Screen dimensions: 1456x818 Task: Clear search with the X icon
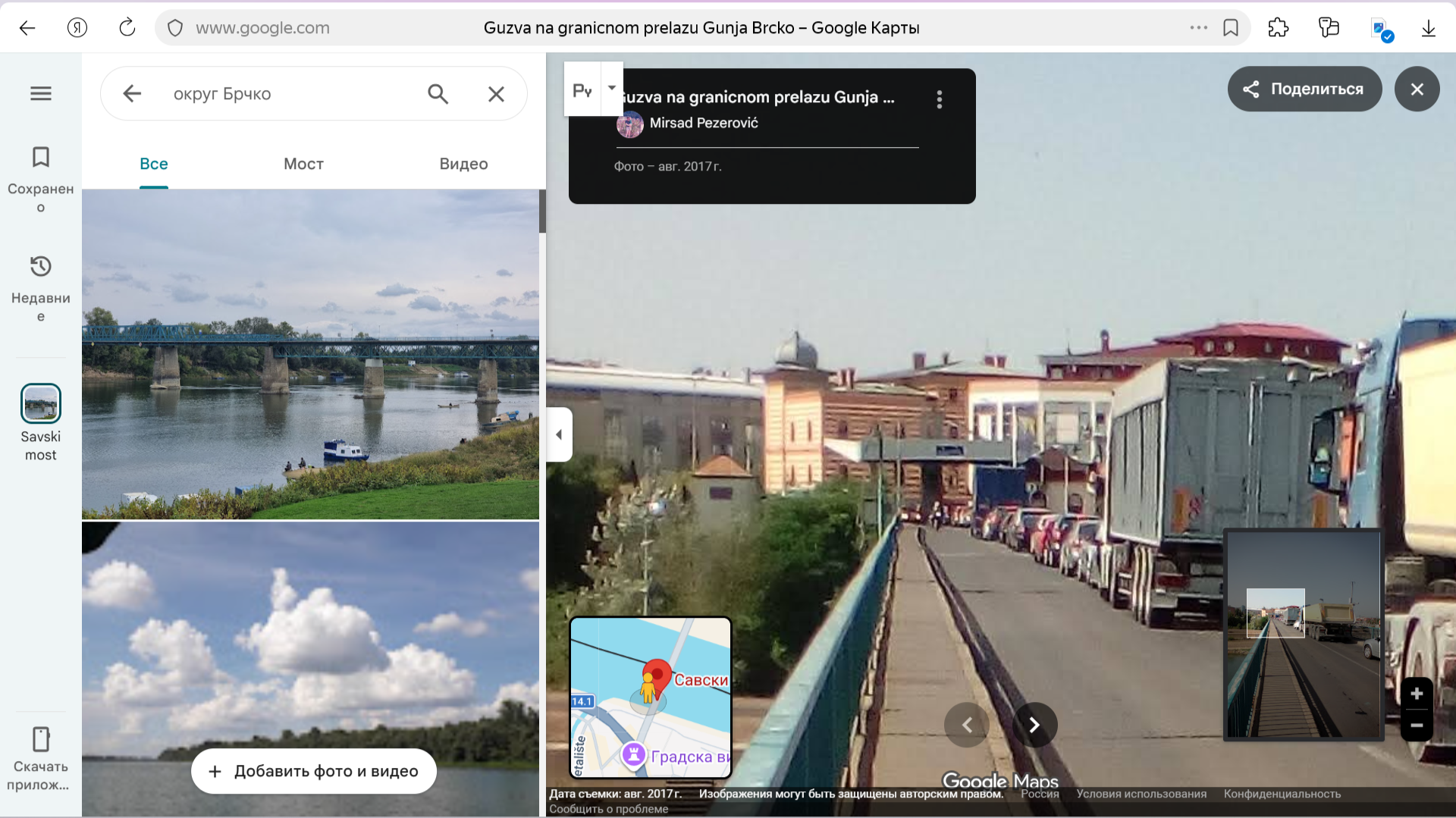tap(496, 94)
